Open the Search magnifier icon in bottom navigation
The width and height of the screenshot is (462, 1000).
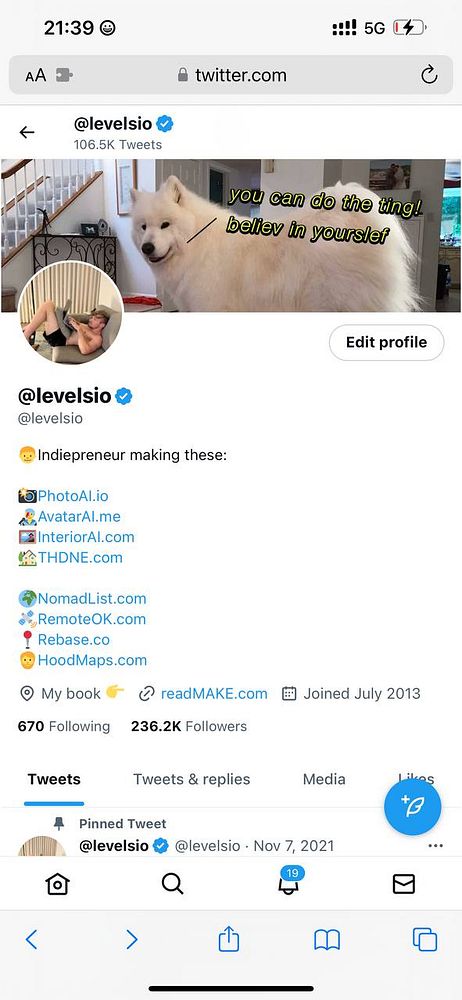(x=172, y=884)
